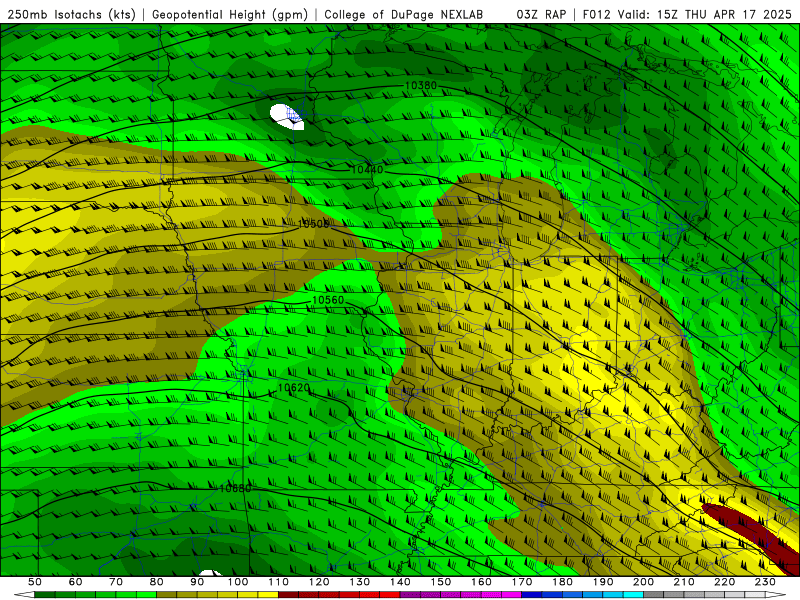Click the 100 value on the color scale
This screenshot has height=600, width=800.
pyautogui.click(x=238, y=582)
